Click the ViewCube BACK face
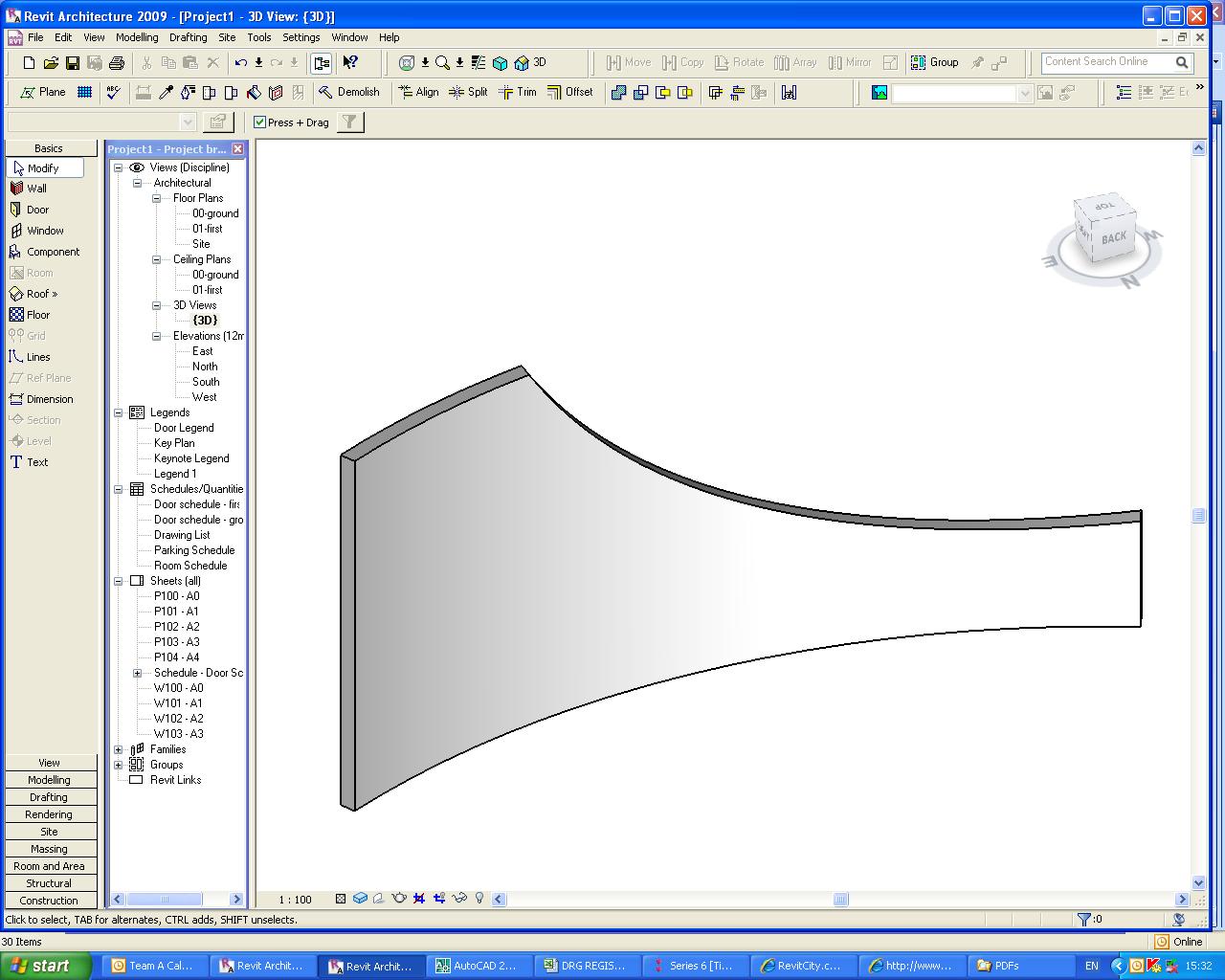Screen dimensions: 1225x980 point(1113,237)
